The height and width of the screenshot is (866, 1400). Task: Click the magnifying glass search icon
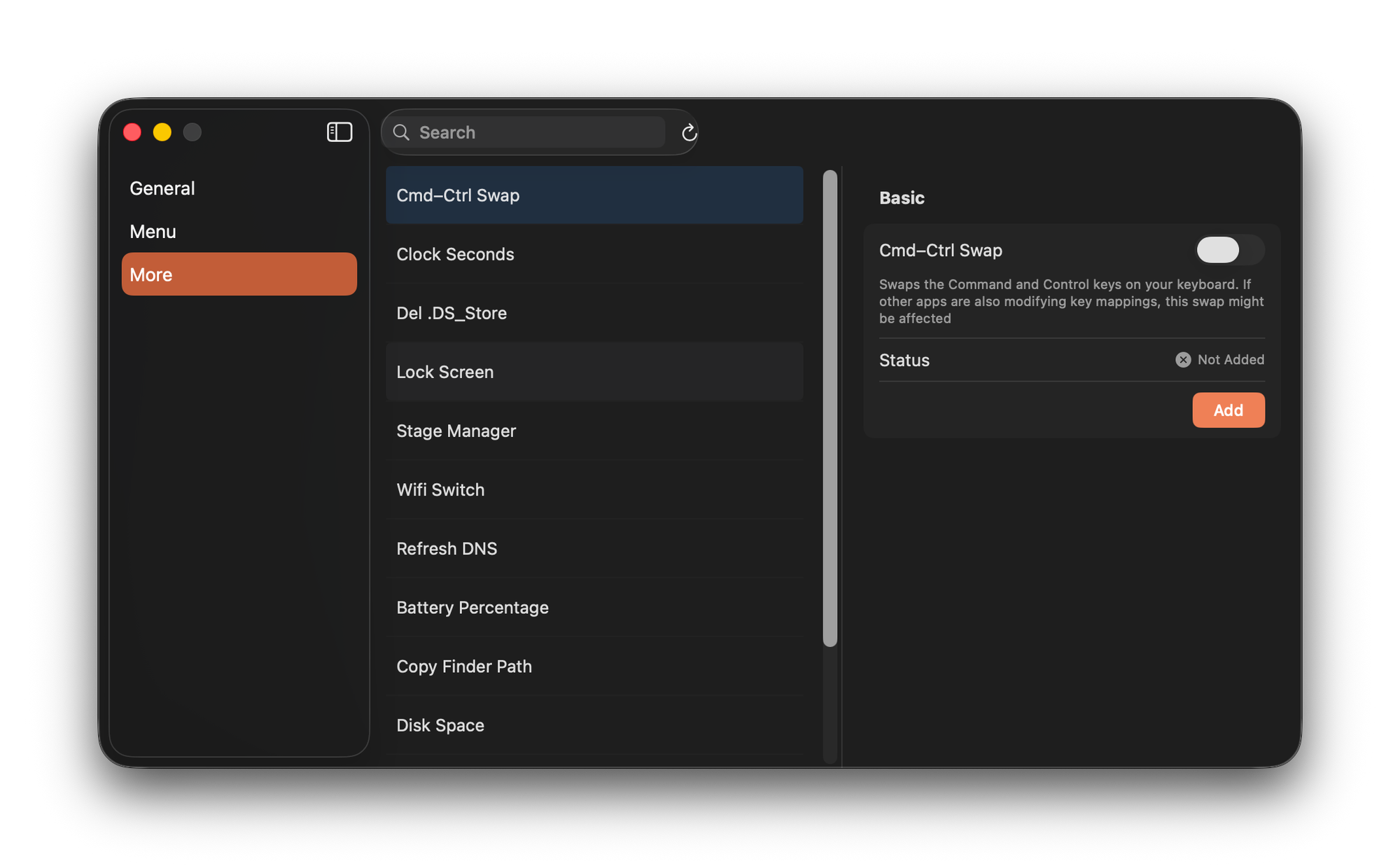(x=401, y=132)
